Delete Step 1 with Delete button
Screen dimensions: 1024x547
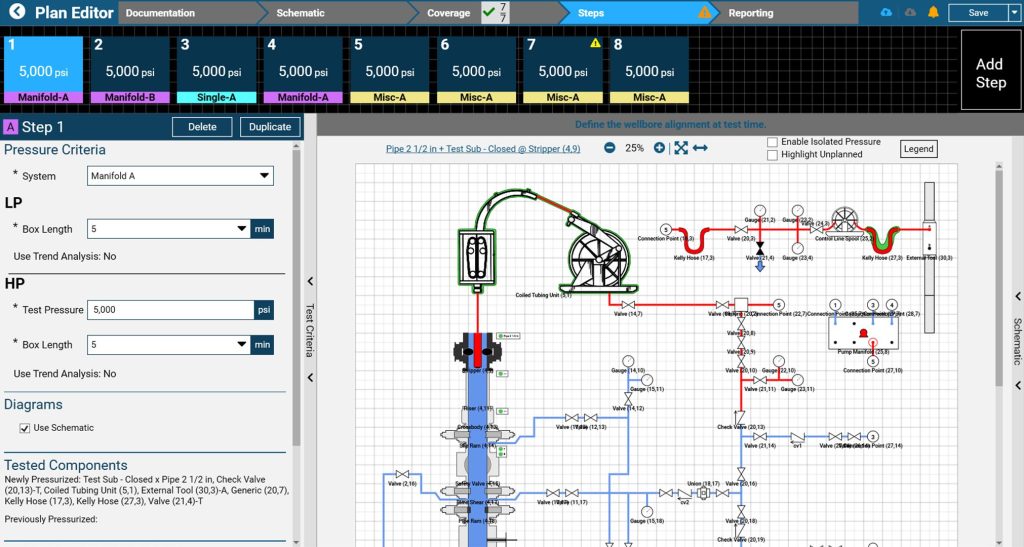[202, 127]
